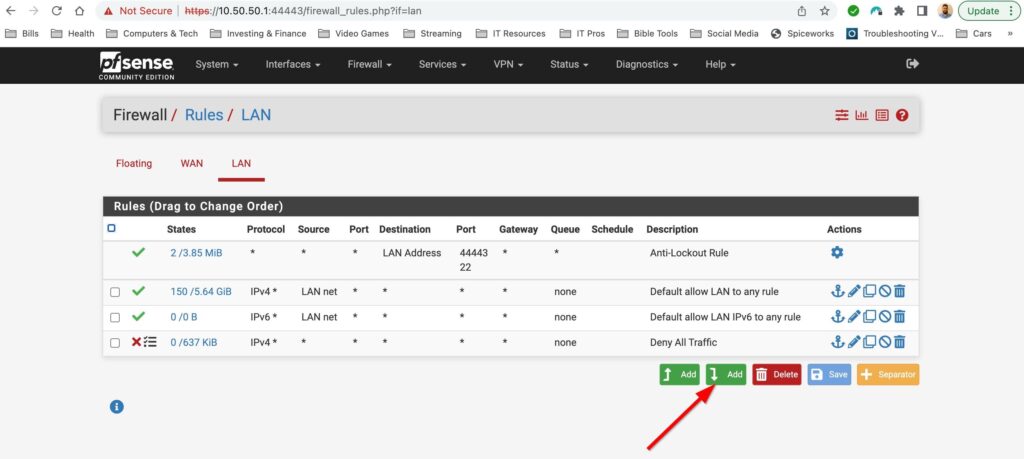The image size is (1024, 459).
Task: Copy the Default allow LAN IPv6 rule
Action: (869, 317)
